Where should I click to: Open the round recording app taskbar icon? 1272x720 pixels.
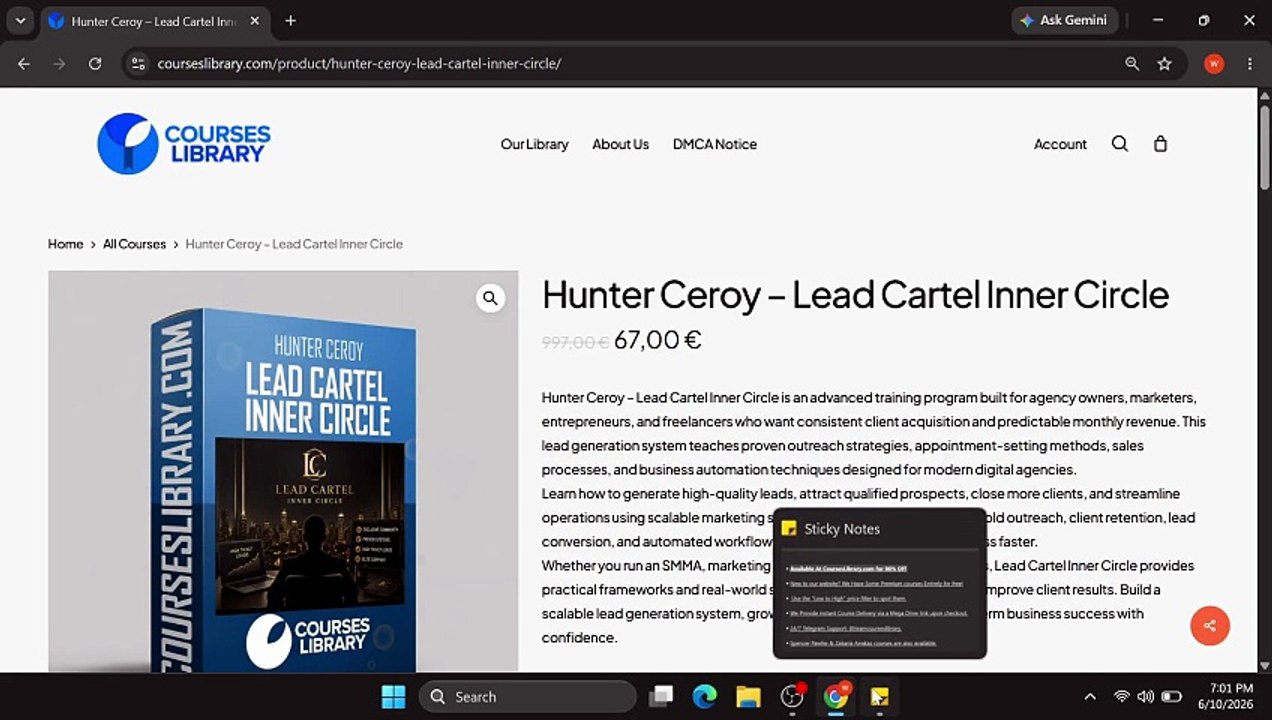(793, 697)
